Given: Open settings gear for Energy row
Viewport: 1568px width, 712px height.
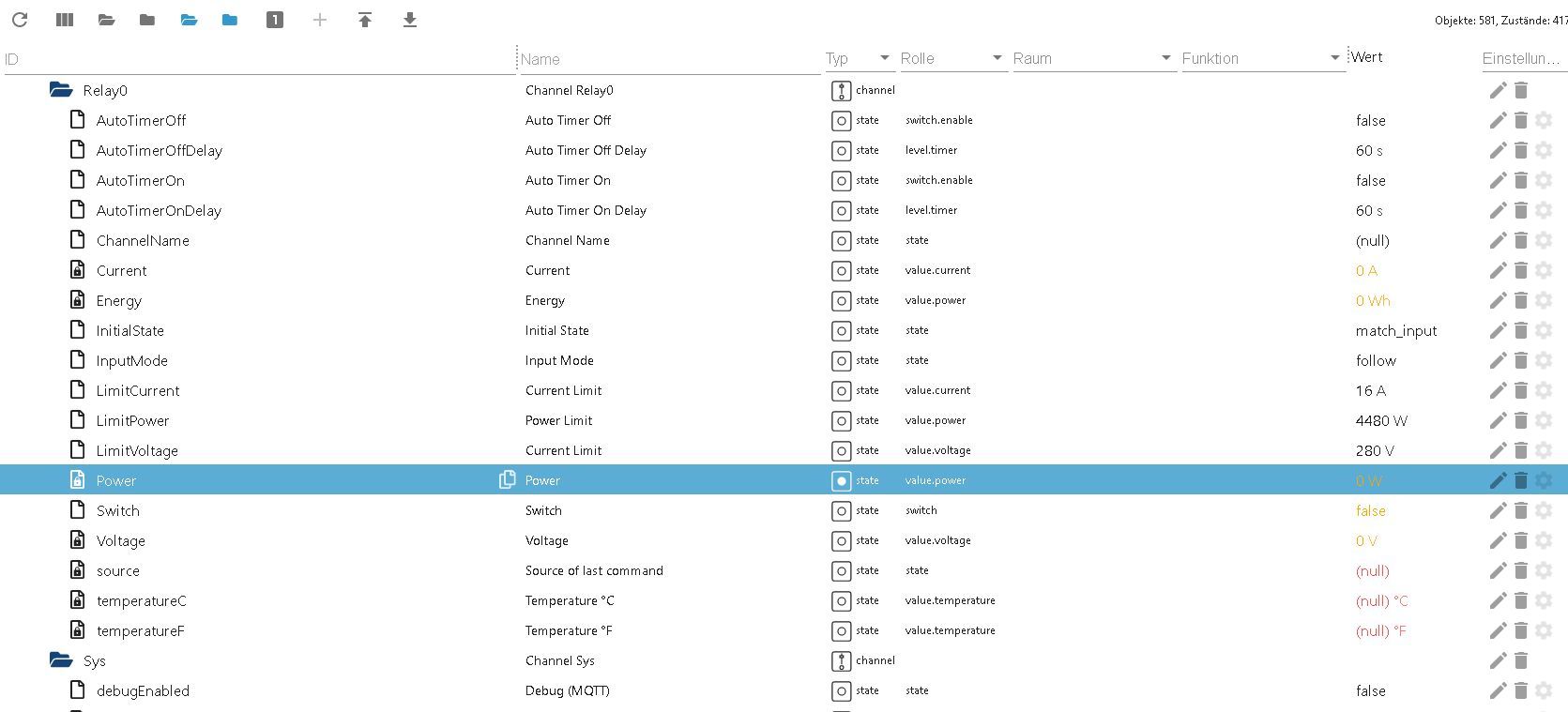Looking at the screenshot, I should [1545, 300].
